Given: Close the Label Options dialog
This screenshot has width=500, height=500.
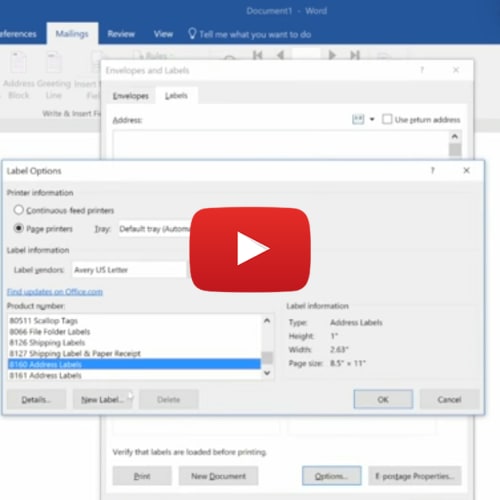Looking at the screenshot, I should (467, 170).
